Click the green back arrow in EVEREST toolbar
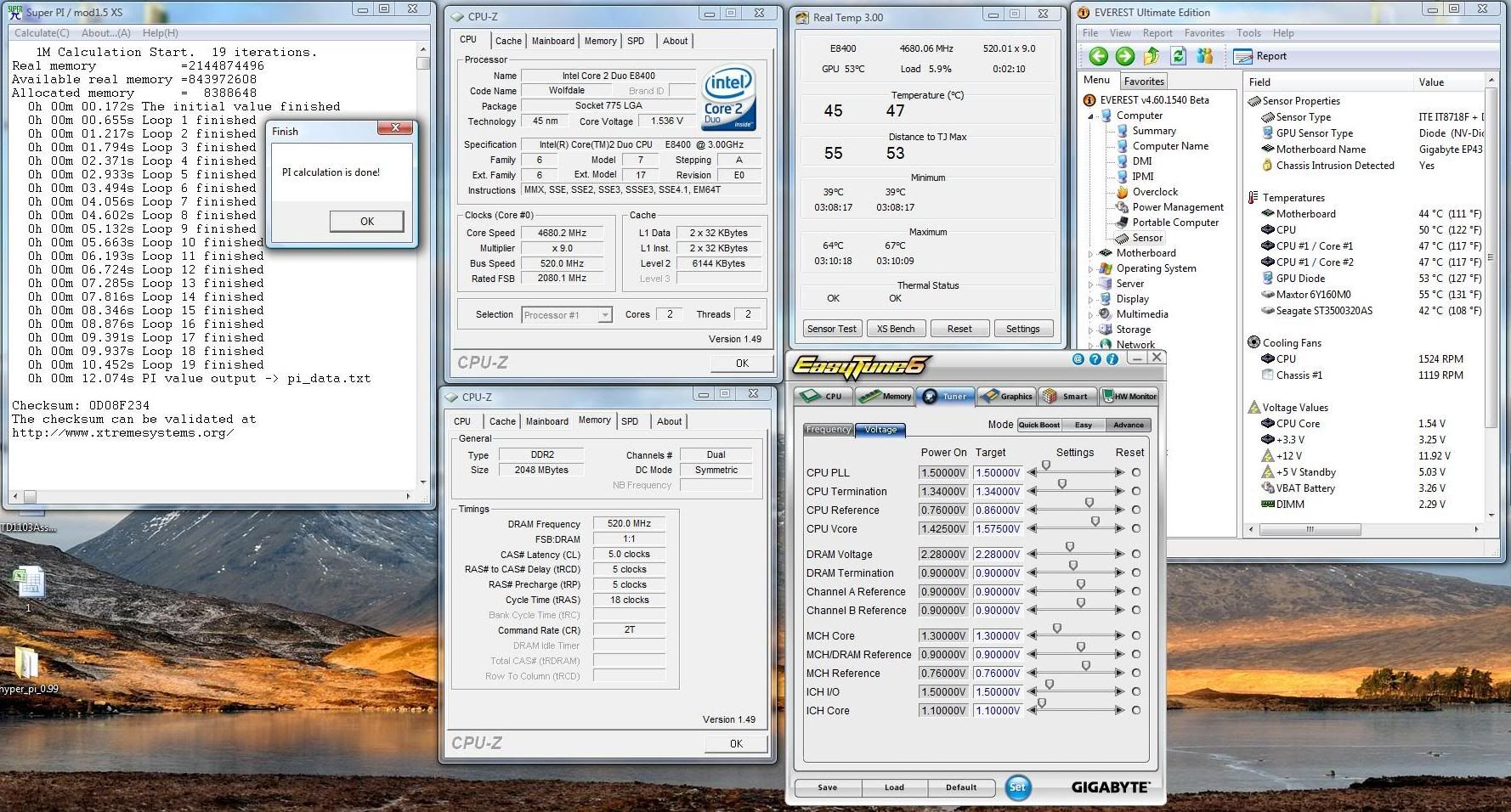 (x=1098, y=56)
